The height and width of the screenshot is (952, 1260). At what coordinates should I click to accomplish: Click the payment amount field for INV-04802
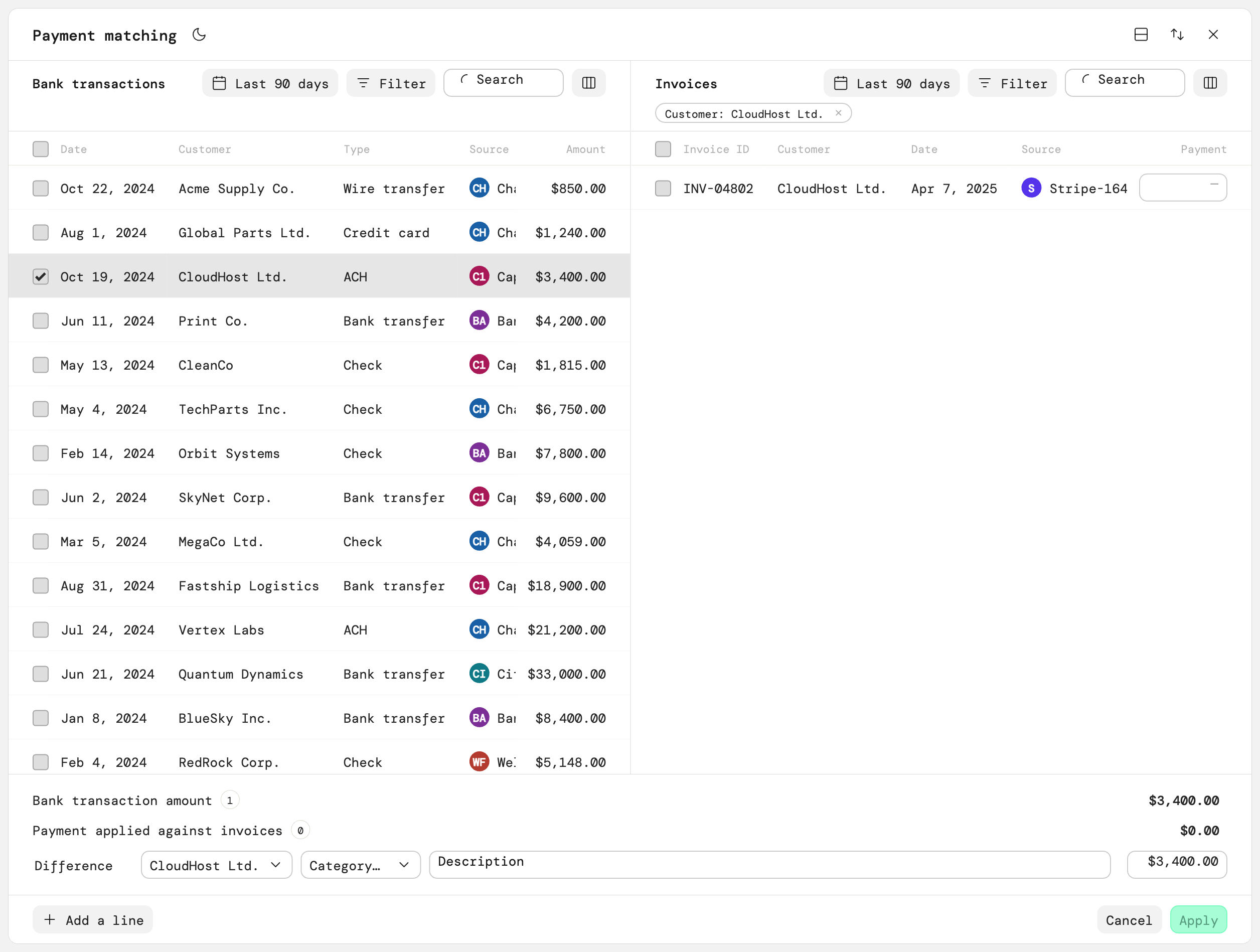1183,188
